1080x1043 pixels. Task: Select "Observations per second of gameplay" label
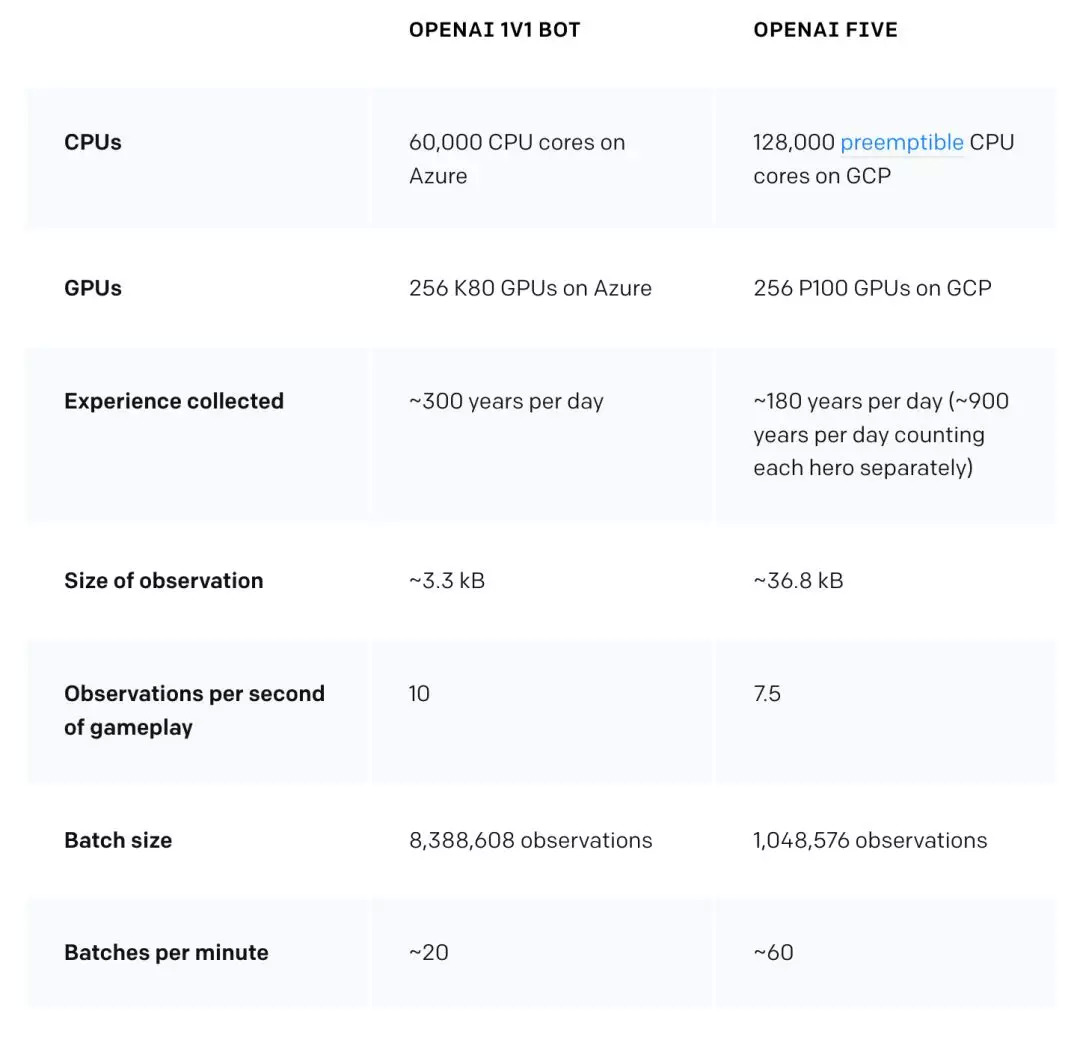[x=194, y=710]
